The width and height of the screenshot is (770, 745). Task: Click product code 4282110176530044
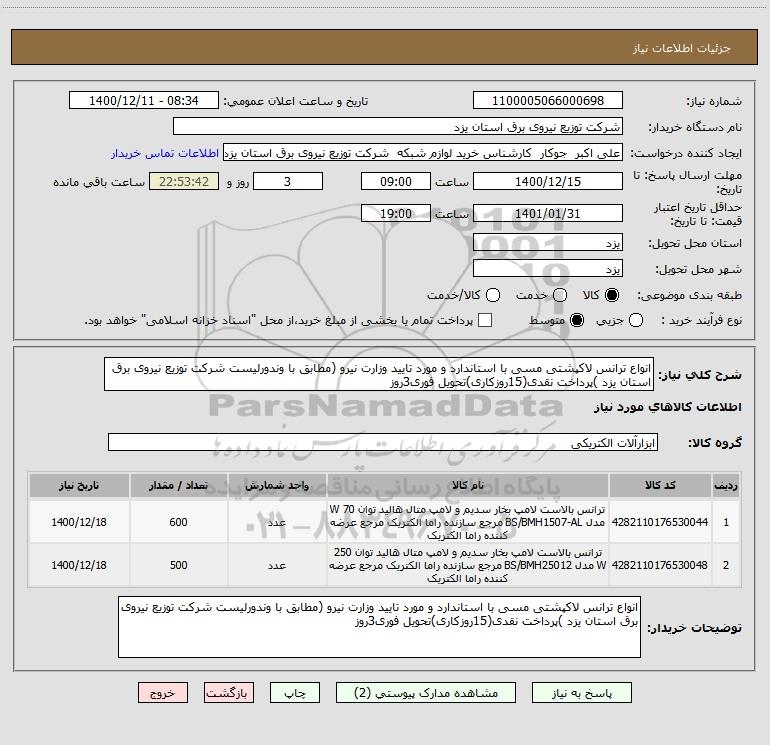pyautogui.click(x=660, y=522)
